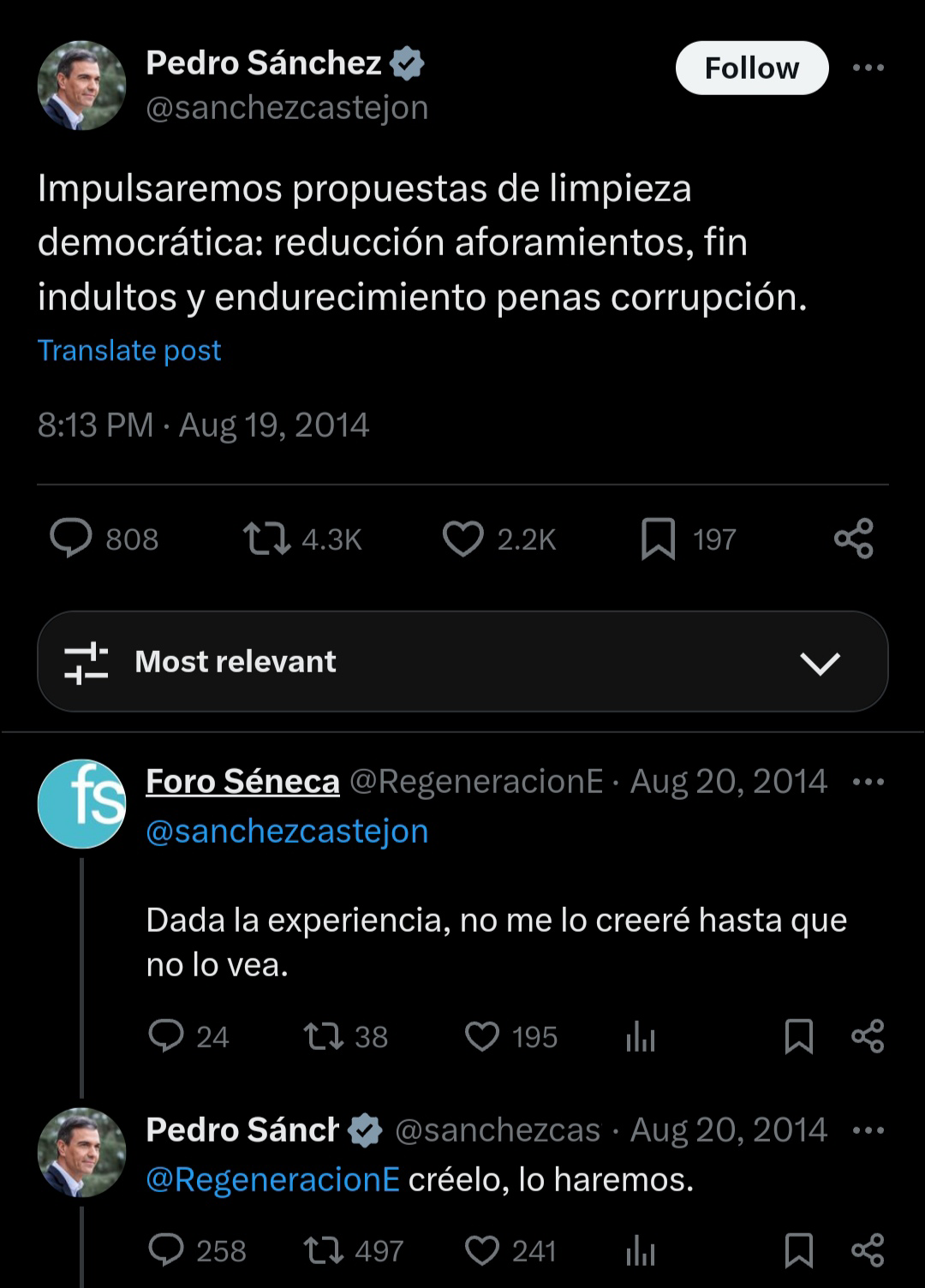Reply to Pedro Sánchez's créelo comment
The image size is (925, 1288).
point(166,1250)
